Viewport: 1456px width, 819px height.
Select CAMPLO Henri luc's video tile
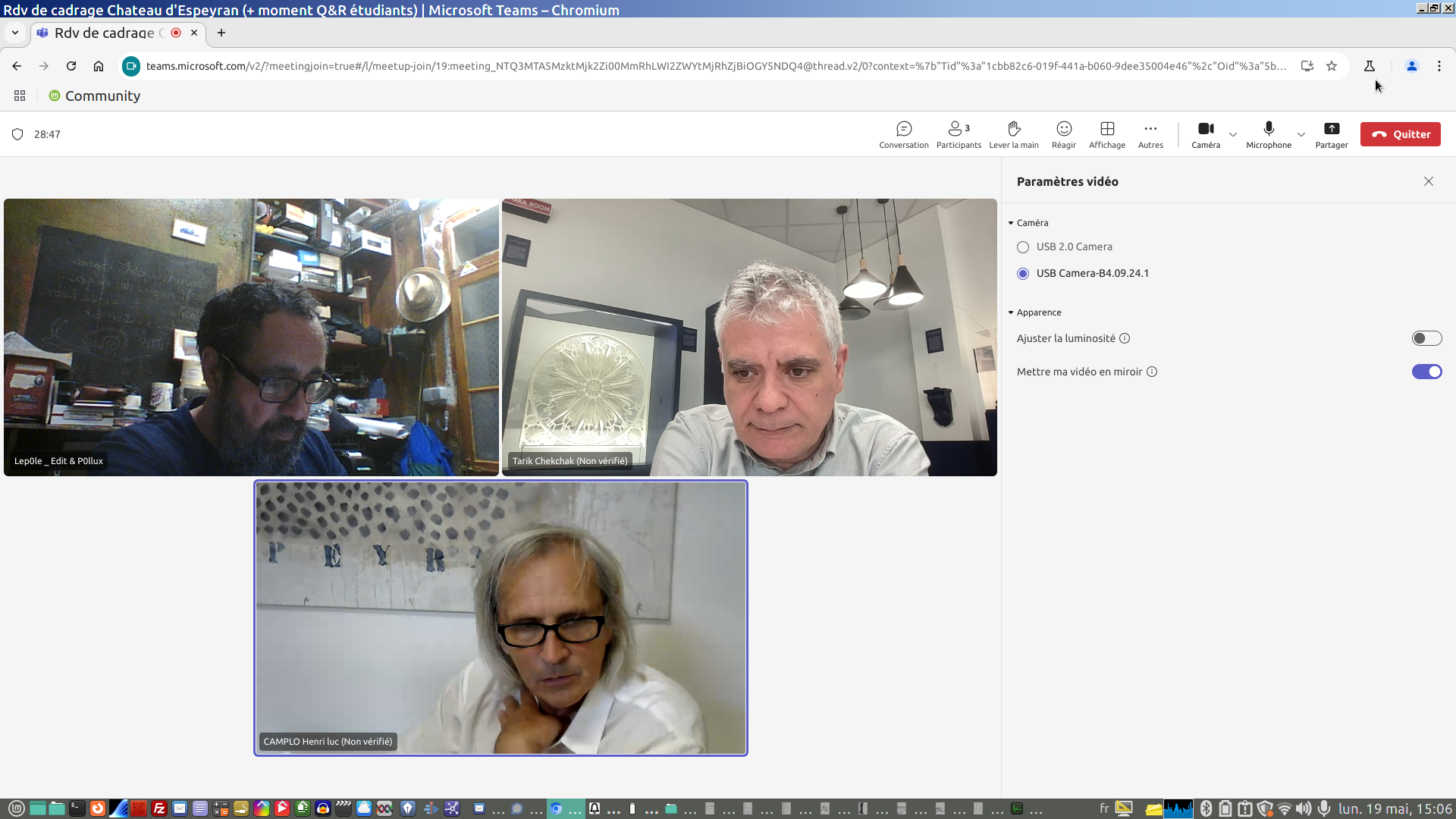(x=500, y=618)
